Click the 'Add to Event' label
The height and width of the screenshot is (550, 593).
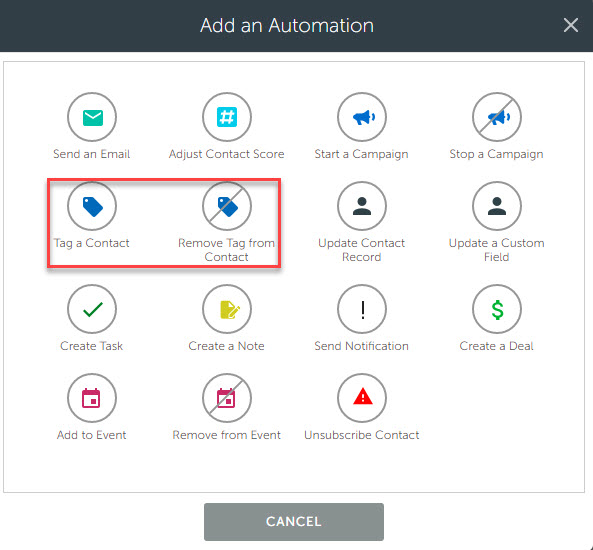coord(92,435)
